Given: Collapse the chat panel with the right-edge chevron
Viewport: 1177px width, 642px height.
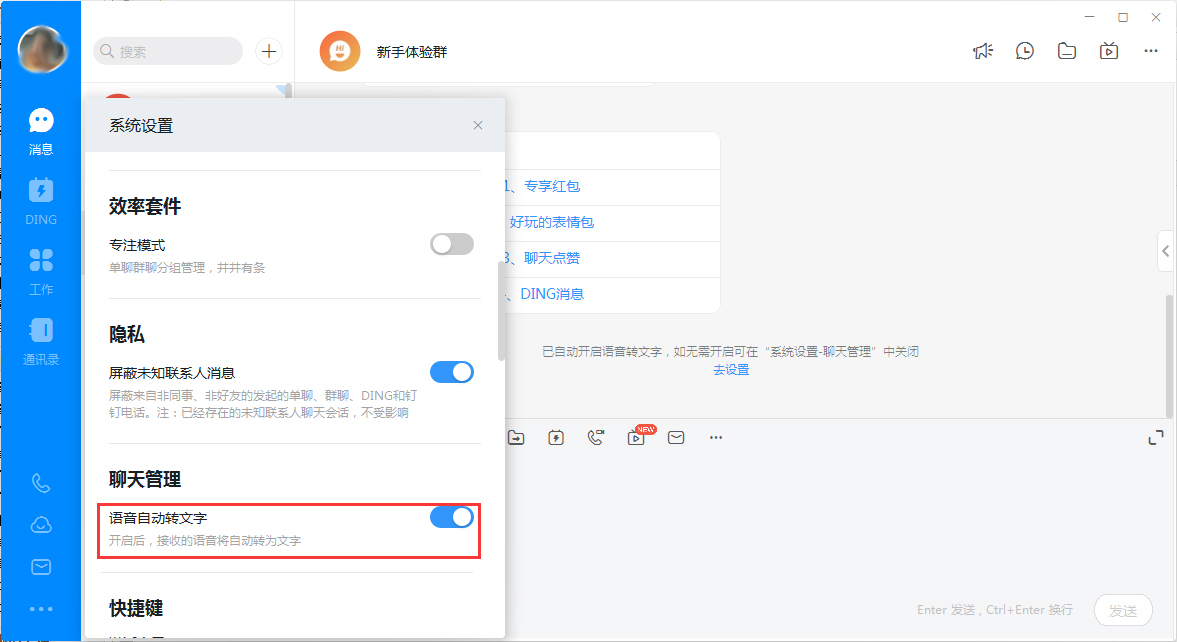Looking at the screenshot, I should 1166,251.
